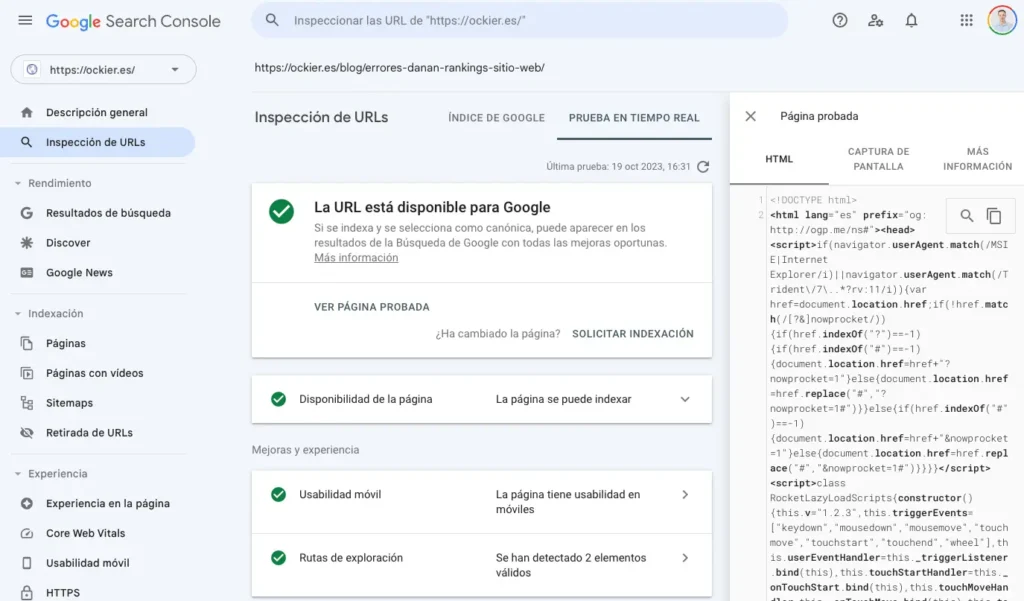Open the MÁS INFORMACIÓN tab

(977, 159)
